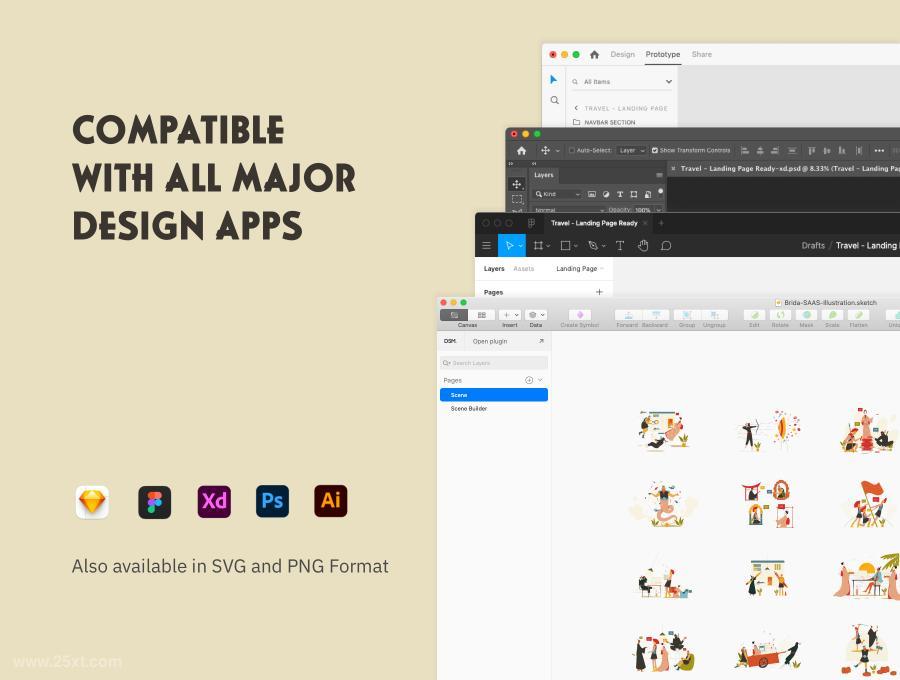
Task: Switch Sketch to Canvas view
Action: tap(454, 315)
